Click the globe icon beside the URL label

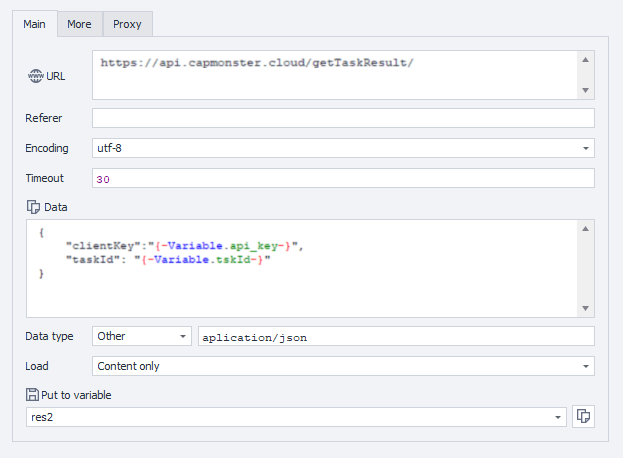[x=35, y=76]
